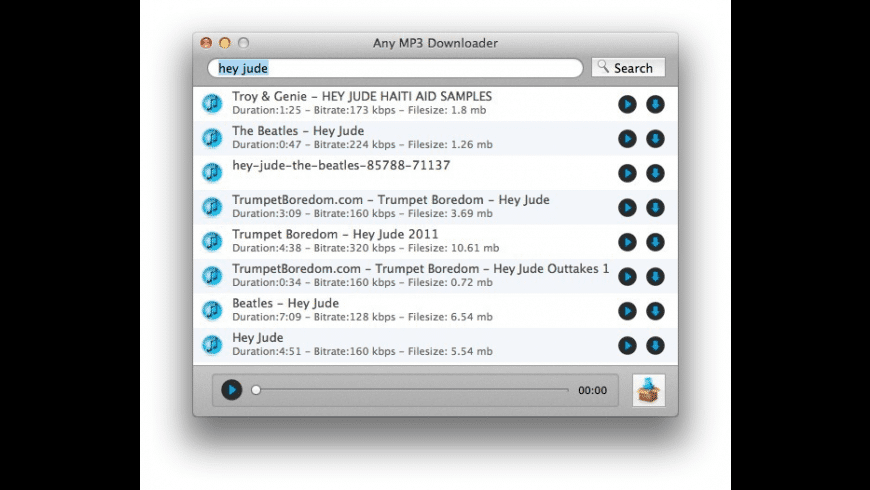Download hey-jude-the-beatles-85788-71137

[x=655, y=173]
